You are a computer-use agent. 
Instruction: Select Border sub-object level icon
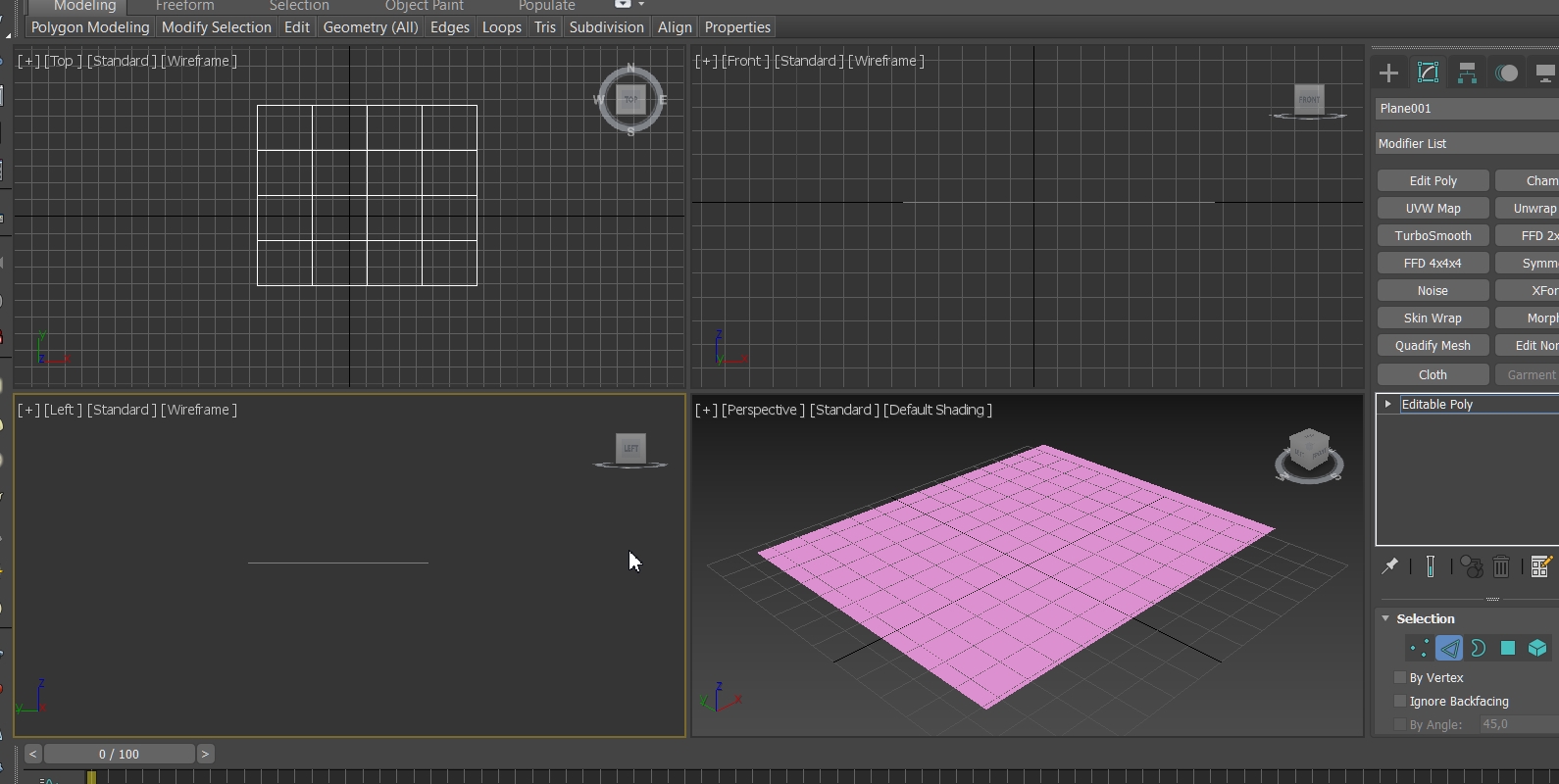click(x=1479, y=648)
